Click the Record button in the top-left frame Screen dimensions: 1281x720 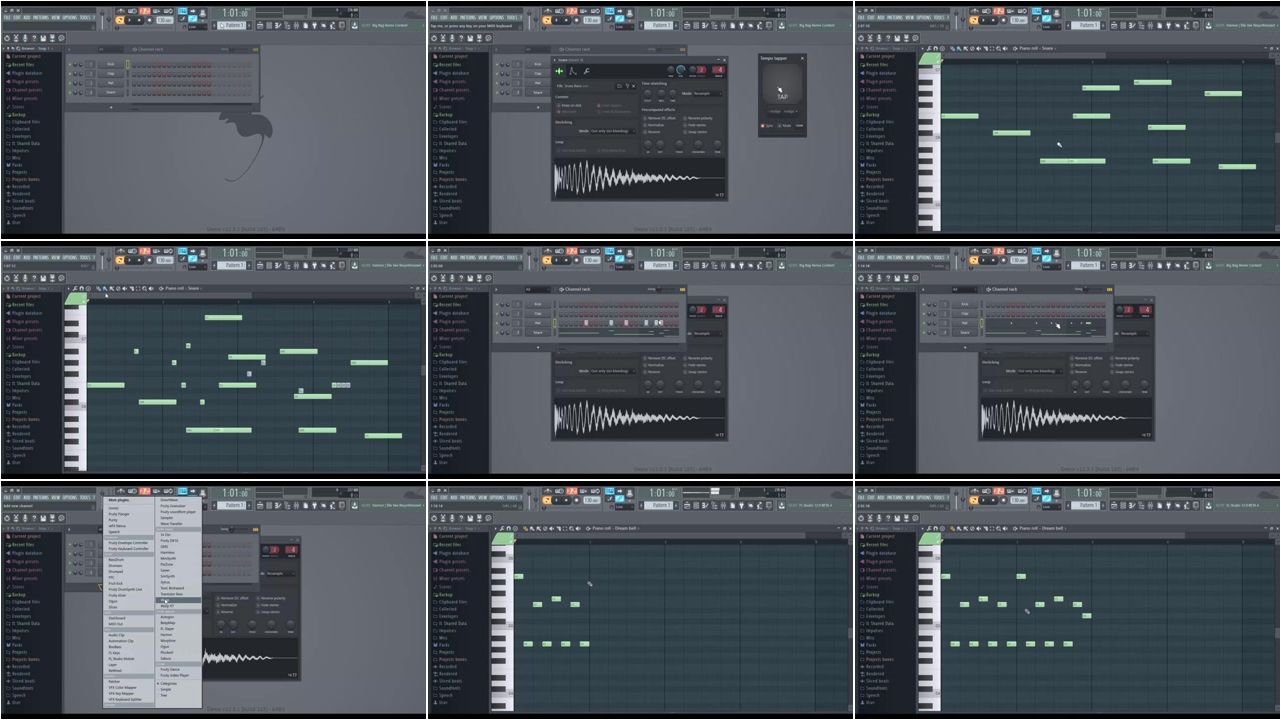pos(149,20)
